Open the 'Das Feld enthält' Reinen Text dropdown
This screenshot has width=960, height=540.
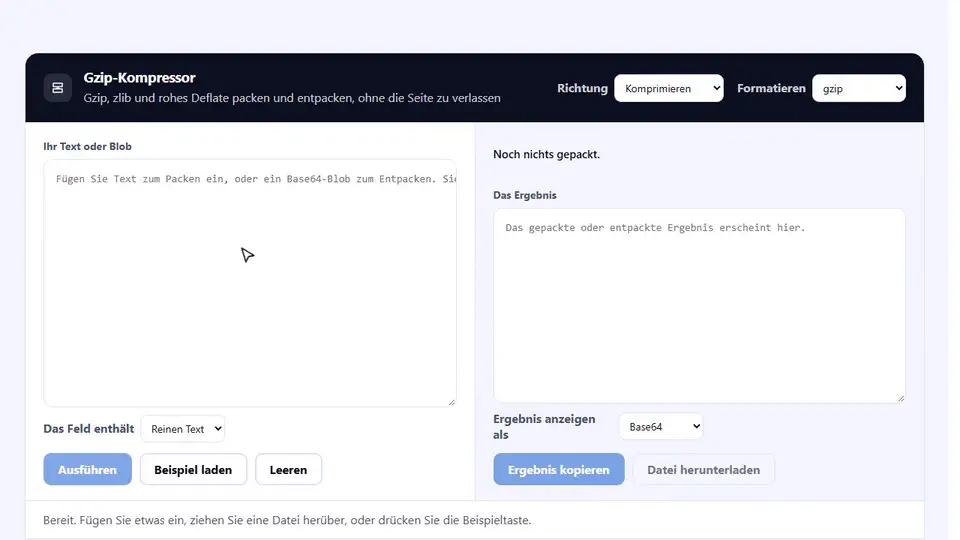[x=182, y=429]
